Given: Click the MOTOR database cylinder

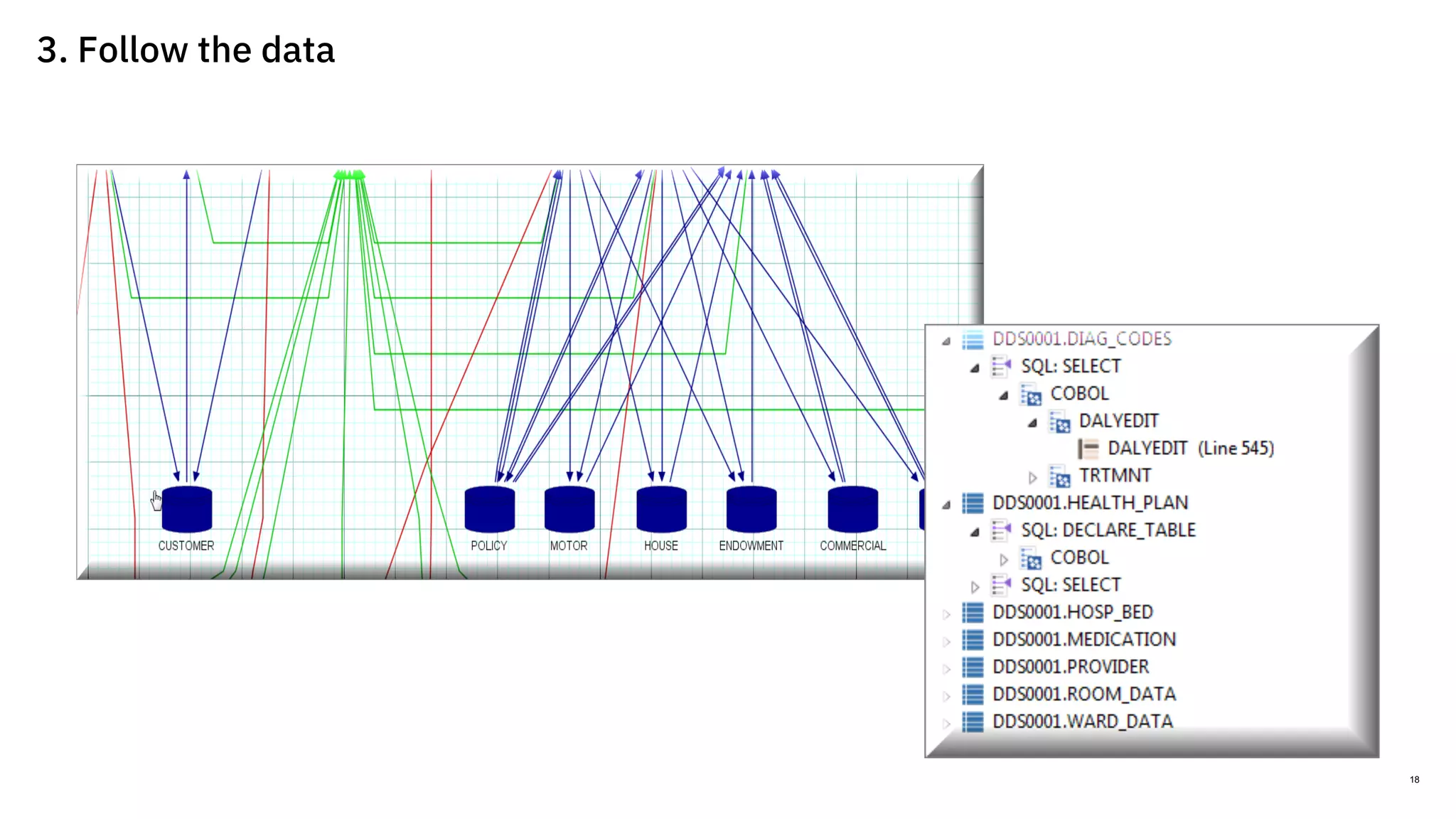Looking at the screenshot, I should coord(569,509).
